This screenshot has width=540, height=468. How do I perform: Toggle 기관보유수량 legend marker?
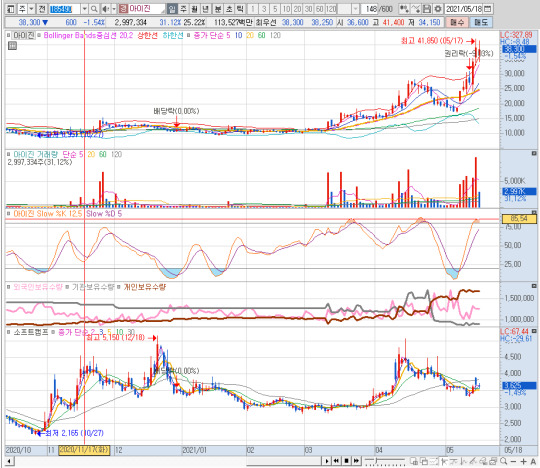point(67,287)
